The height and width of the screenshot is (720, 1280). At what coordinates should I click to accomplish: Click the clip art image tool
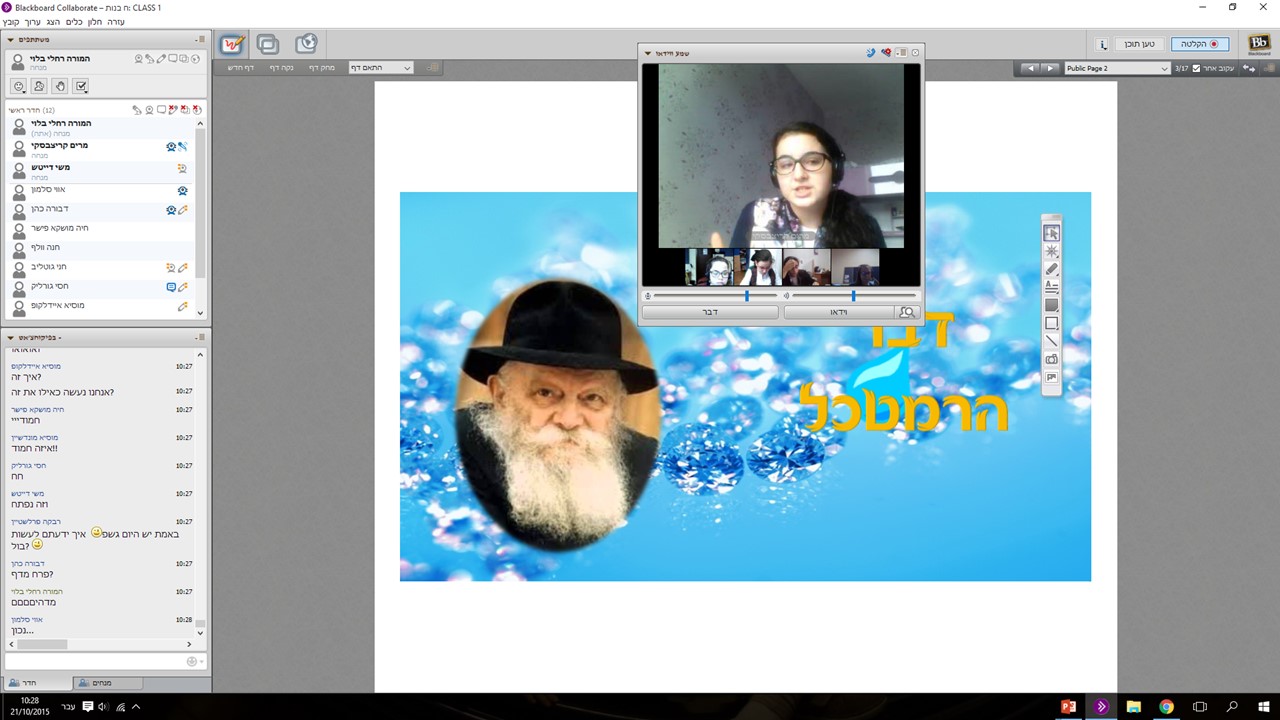(x=1051, y=377)
